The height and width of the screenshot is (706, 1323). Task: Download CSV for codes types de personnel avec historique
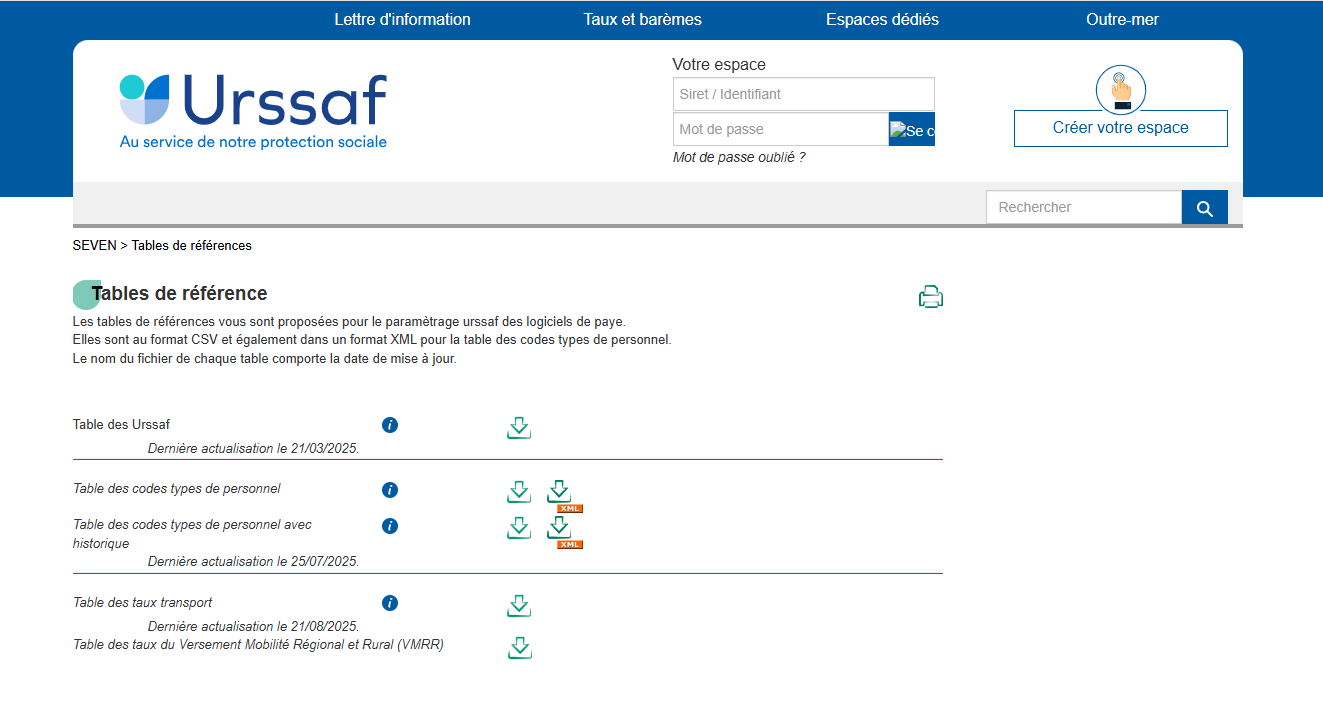[518, 528]
